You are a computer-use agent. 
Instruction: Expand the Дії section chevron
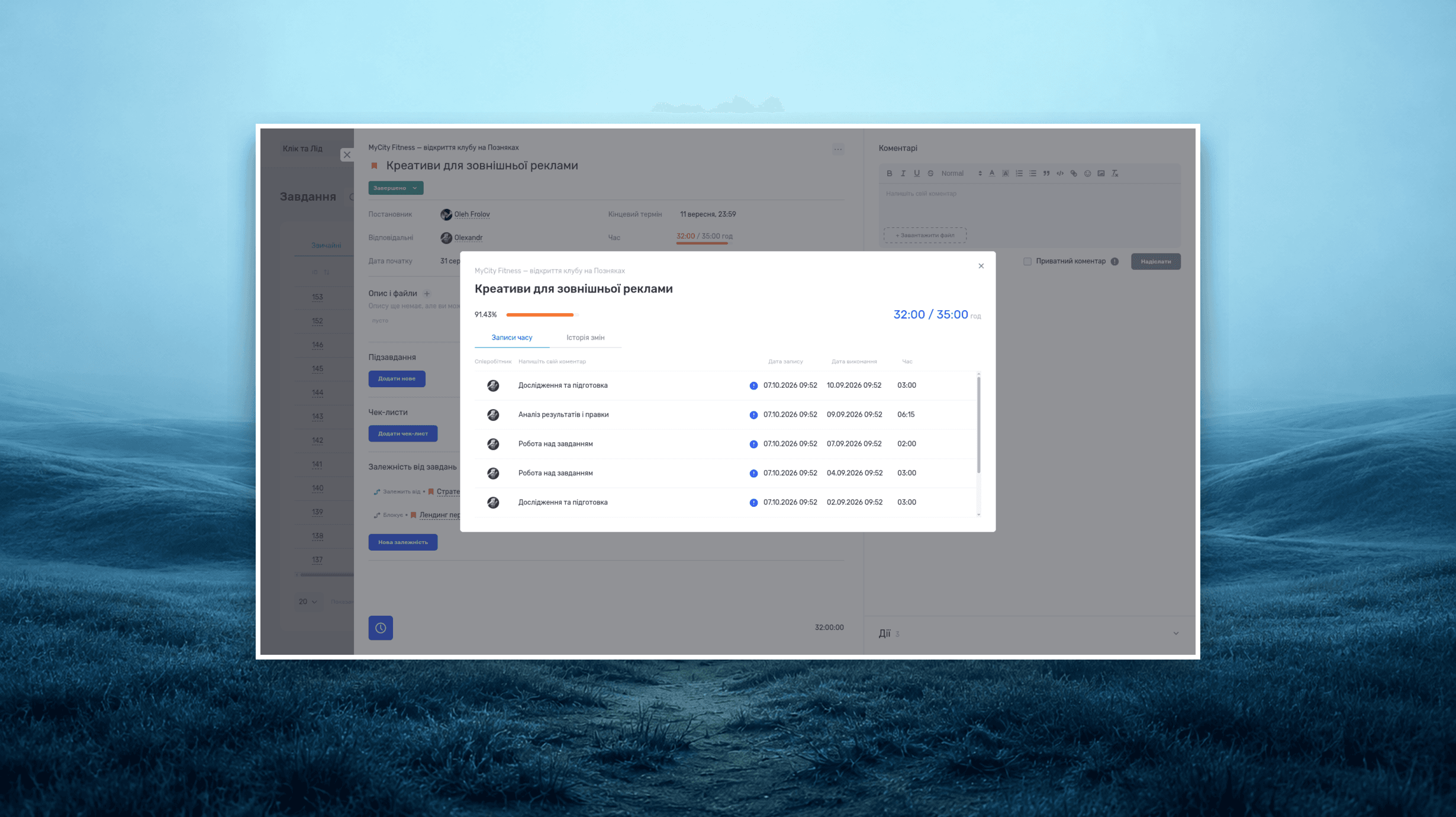pyautogui.click(x=1176, y=633)
